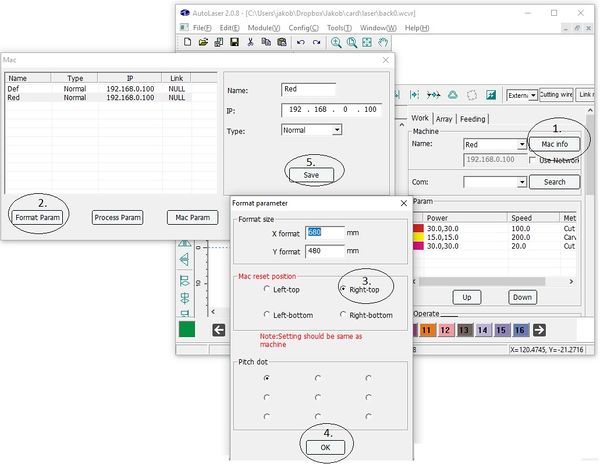Click the teal cloud-shaped icon
The image size is (600, 464).
pyautogui.click(x=453, y=94)
